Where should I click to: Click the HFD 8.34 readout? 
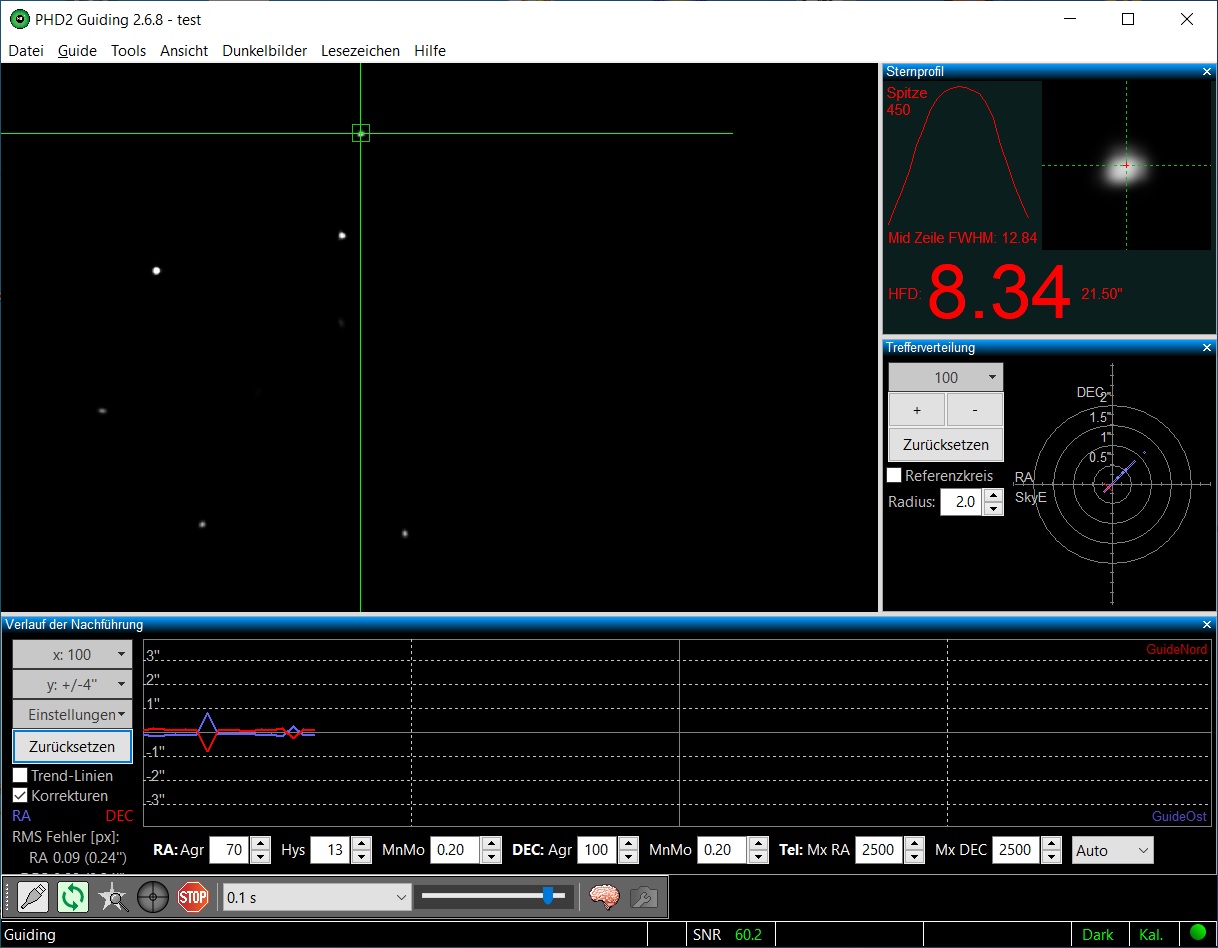pyautogui.click(x=998, y=294)
